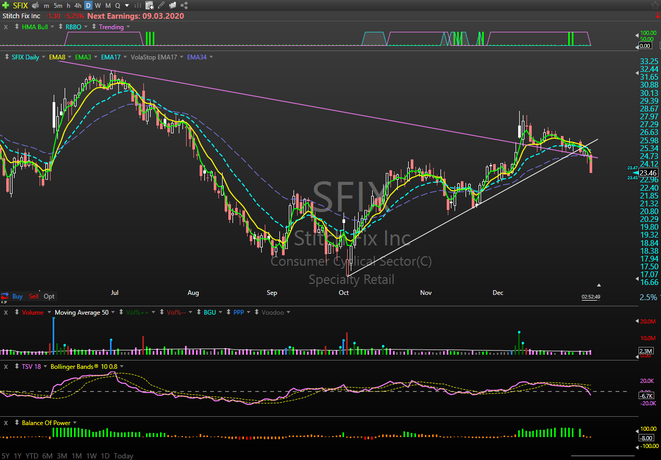The width and height of the screenshot is (661, 460).
Task: Open the bar spacing icon in top toolbar
Action: click(x=138, y=5)
